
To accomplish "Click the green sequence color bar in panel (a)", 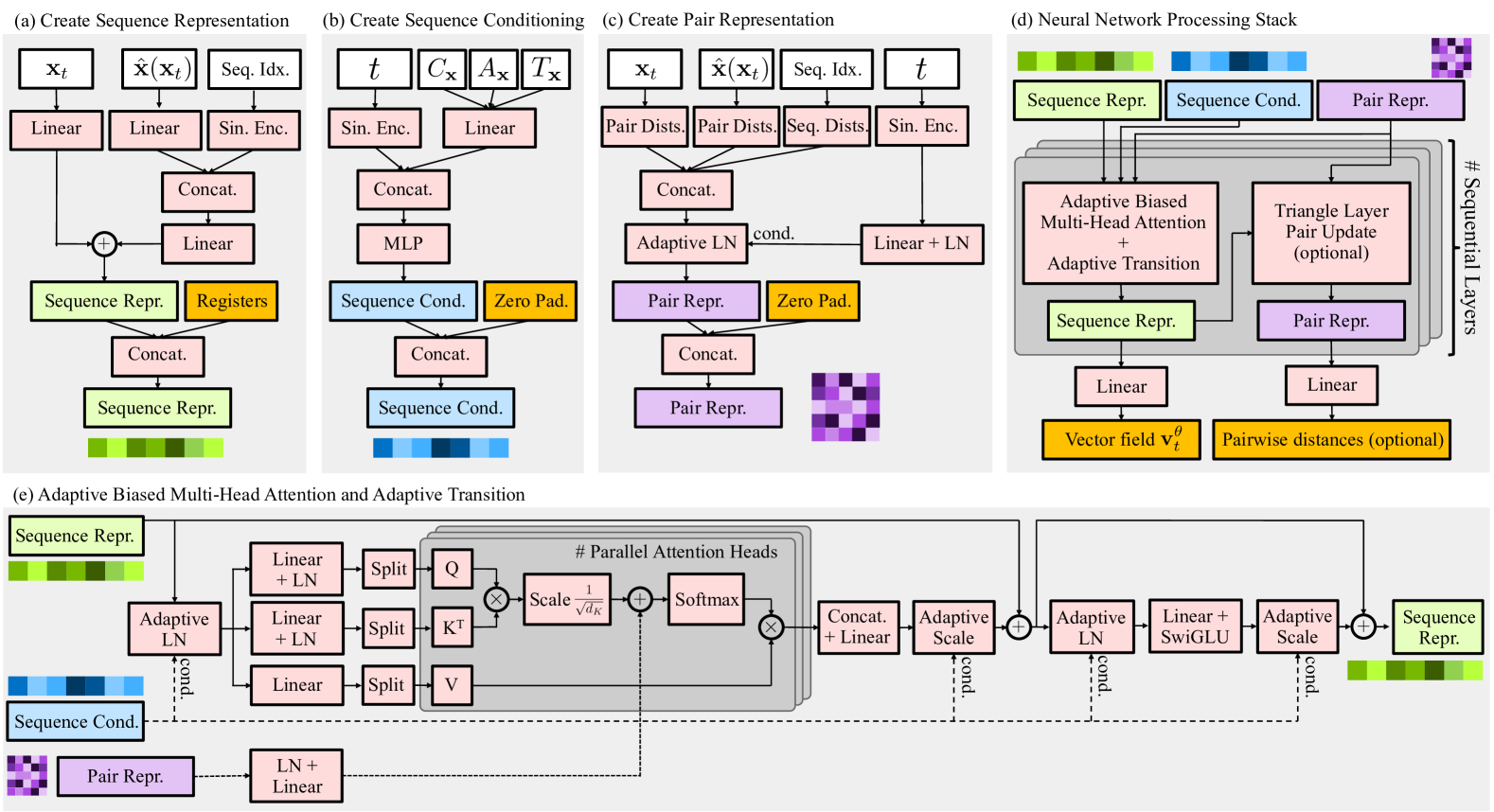I will pos(155,448).
